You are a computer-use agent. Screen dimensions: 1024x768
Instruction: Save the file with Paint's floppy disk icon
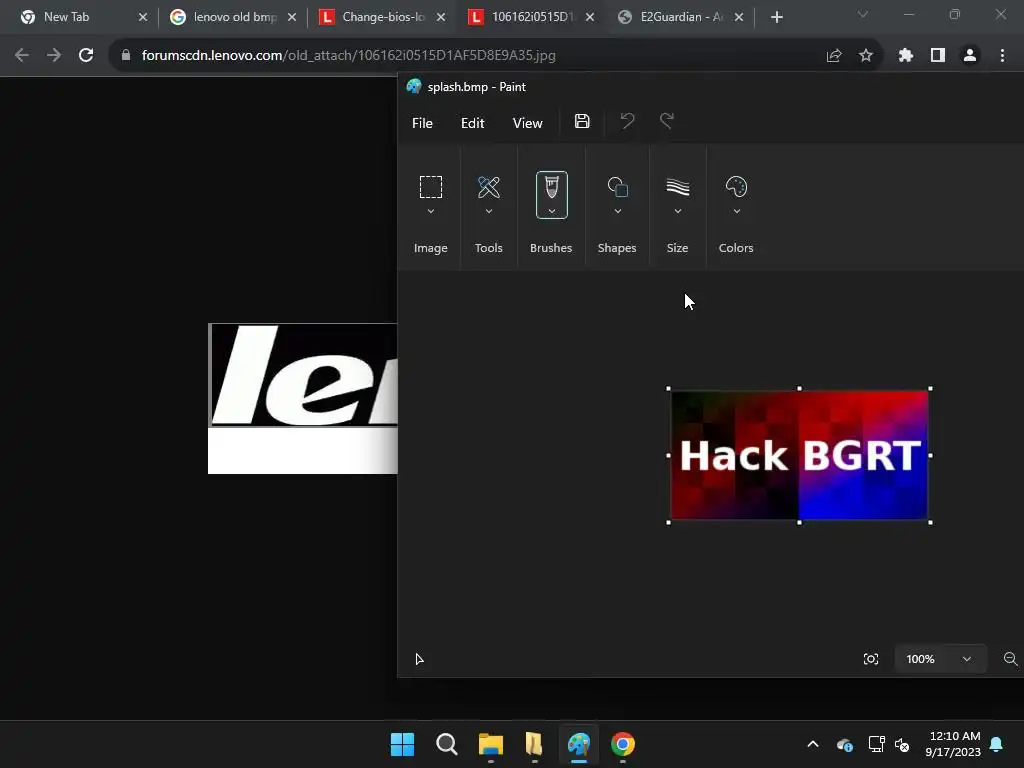(582, 121)
